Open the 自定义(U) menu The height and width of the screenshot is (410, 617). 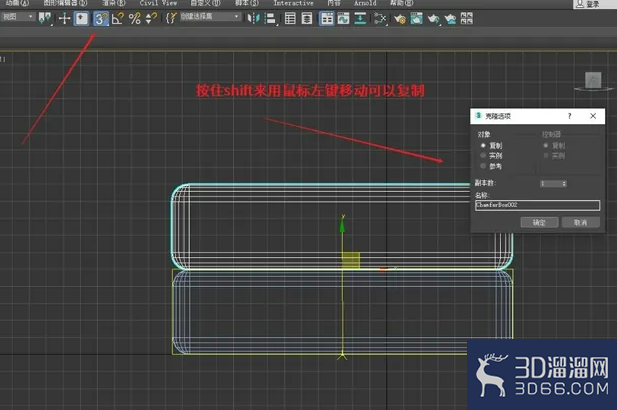[x=205, y=3]
